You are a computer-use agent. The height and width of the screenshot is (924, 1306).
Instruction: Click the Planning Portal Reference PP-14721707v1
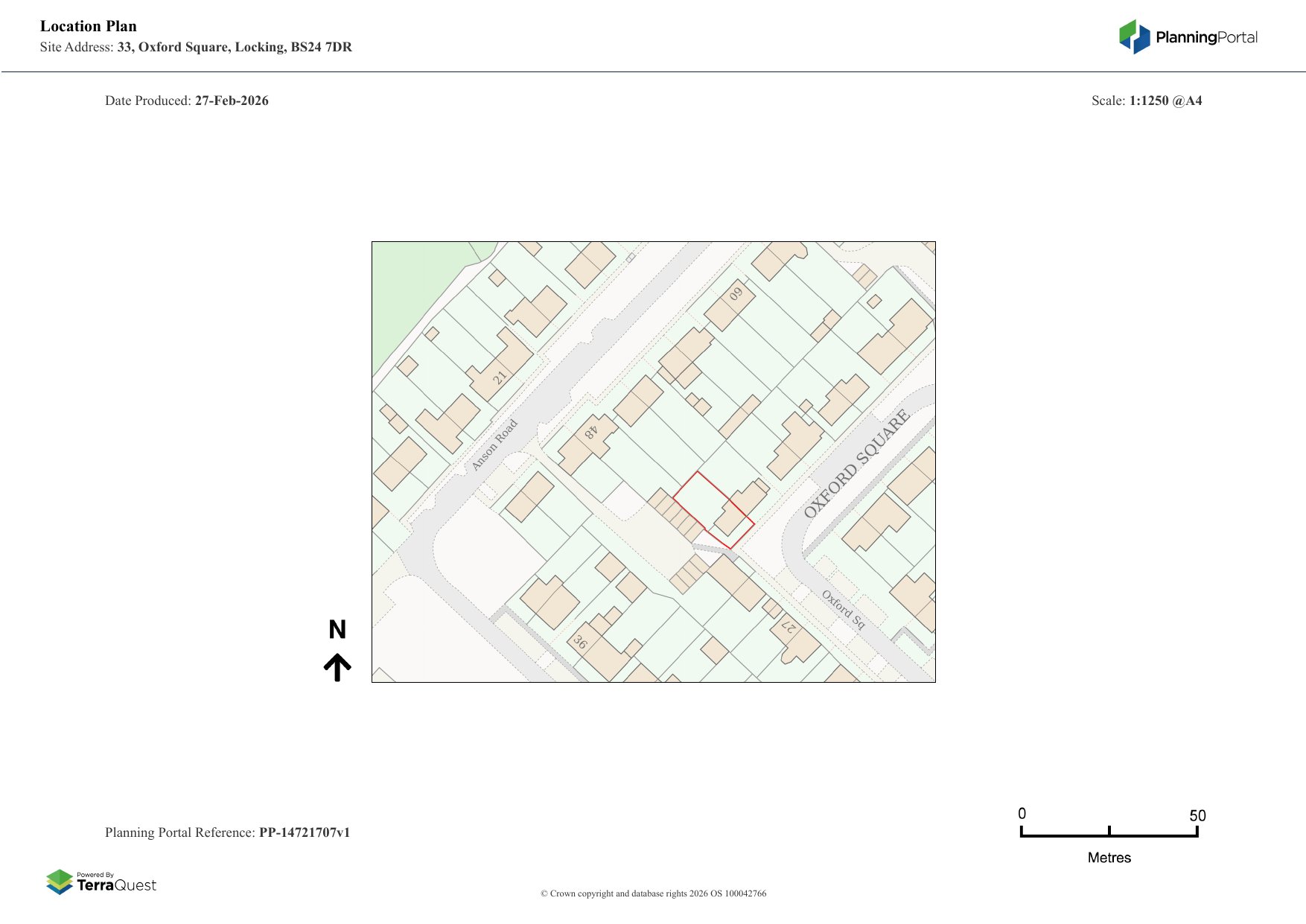(x=227, y=832)
